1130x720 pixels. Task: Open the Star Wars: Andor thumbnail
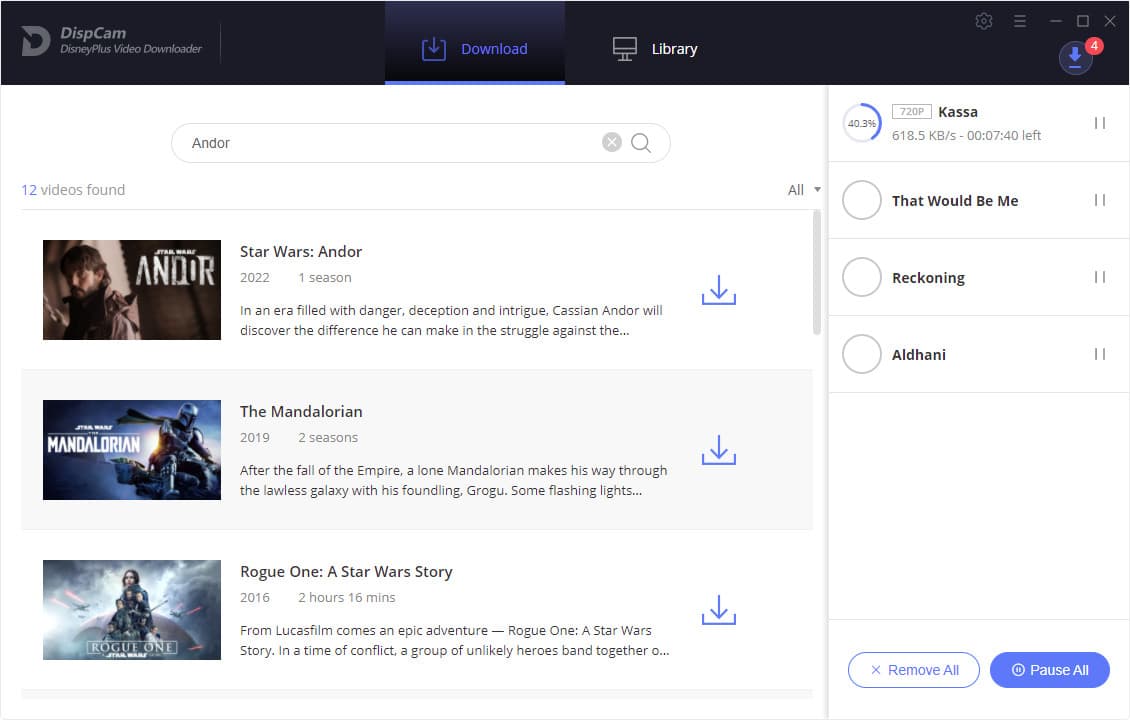[132, 290]
